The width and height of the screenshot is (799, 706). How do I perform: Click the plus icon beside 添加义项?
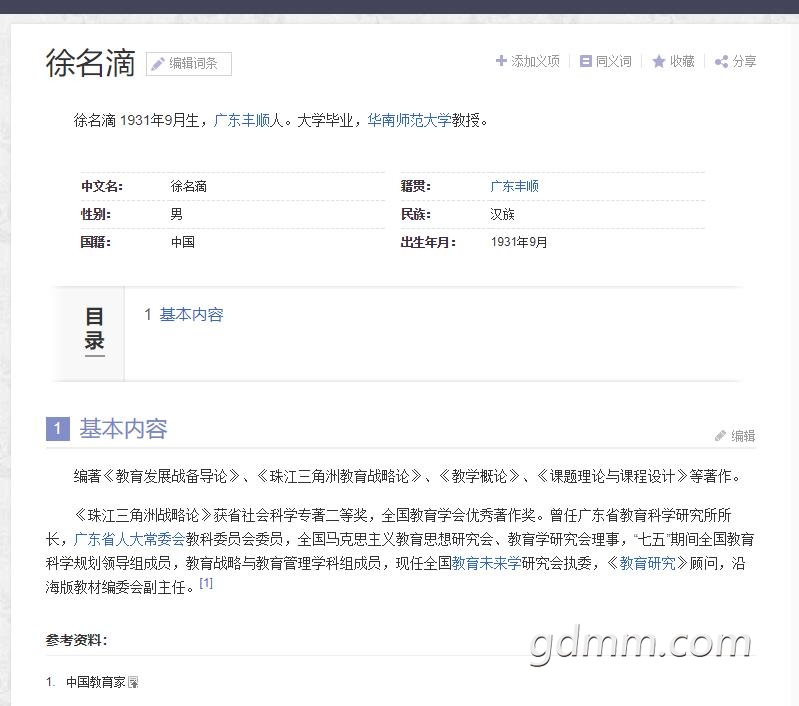501,61
